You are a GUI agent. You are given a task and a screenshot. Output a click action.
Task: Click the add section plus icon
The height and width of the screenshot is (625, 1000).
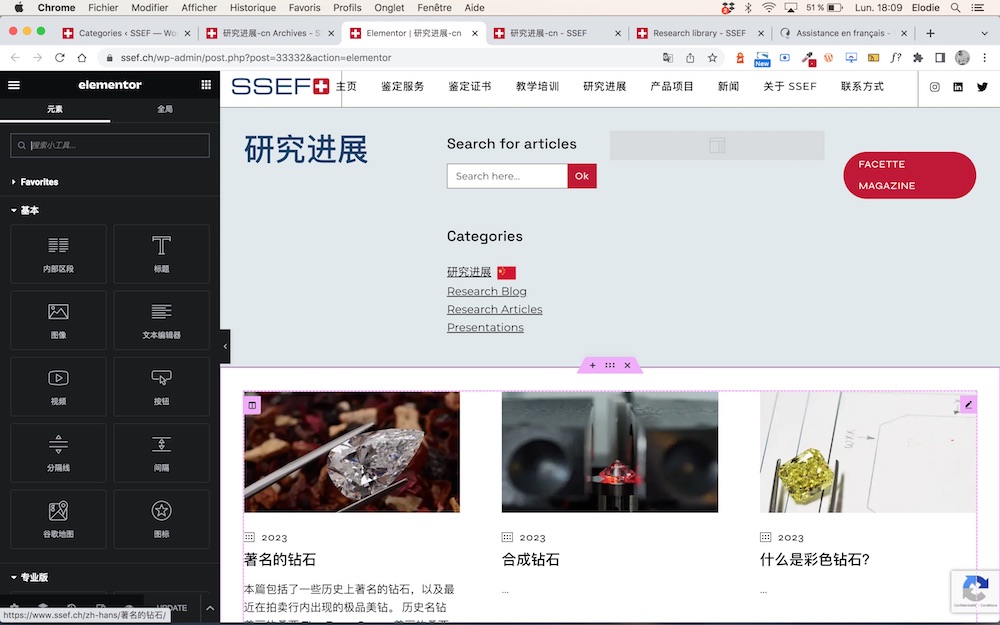592,365
